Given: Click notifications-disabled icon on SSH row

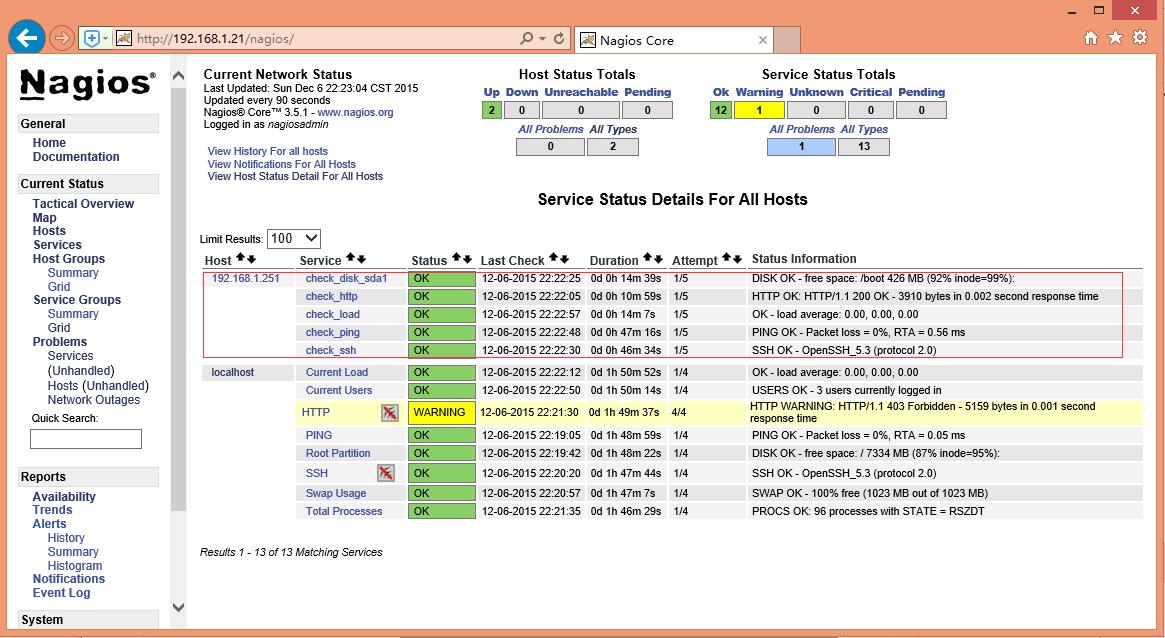Looking at the screenshot, I should pos(385,473).
